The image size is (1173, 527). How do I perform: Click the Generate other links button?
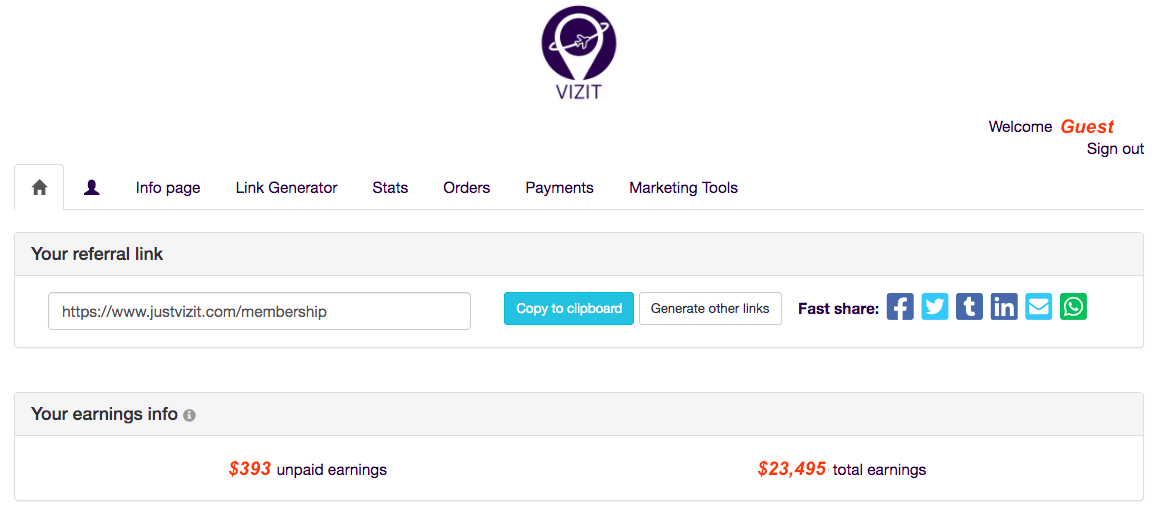(710, 309)
